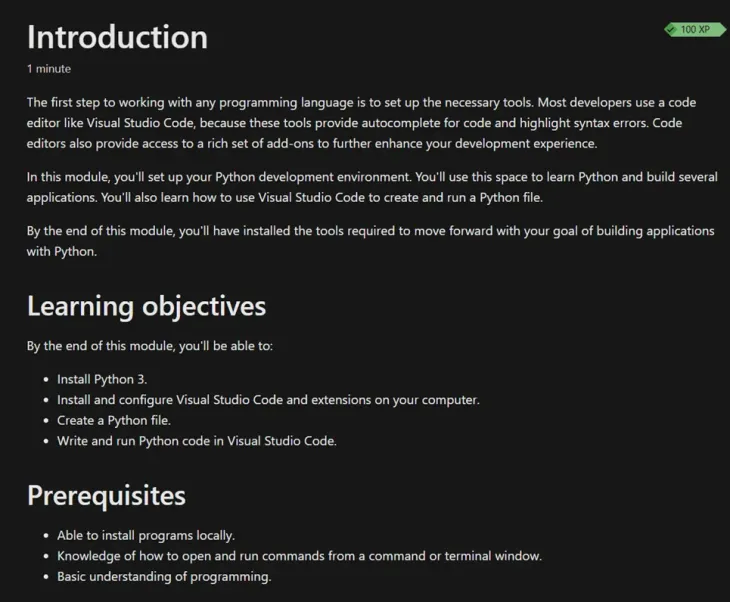This screenshot has width=730, height=602.
Task: Click the Learning objectives heading
Action: pos(146,305)
